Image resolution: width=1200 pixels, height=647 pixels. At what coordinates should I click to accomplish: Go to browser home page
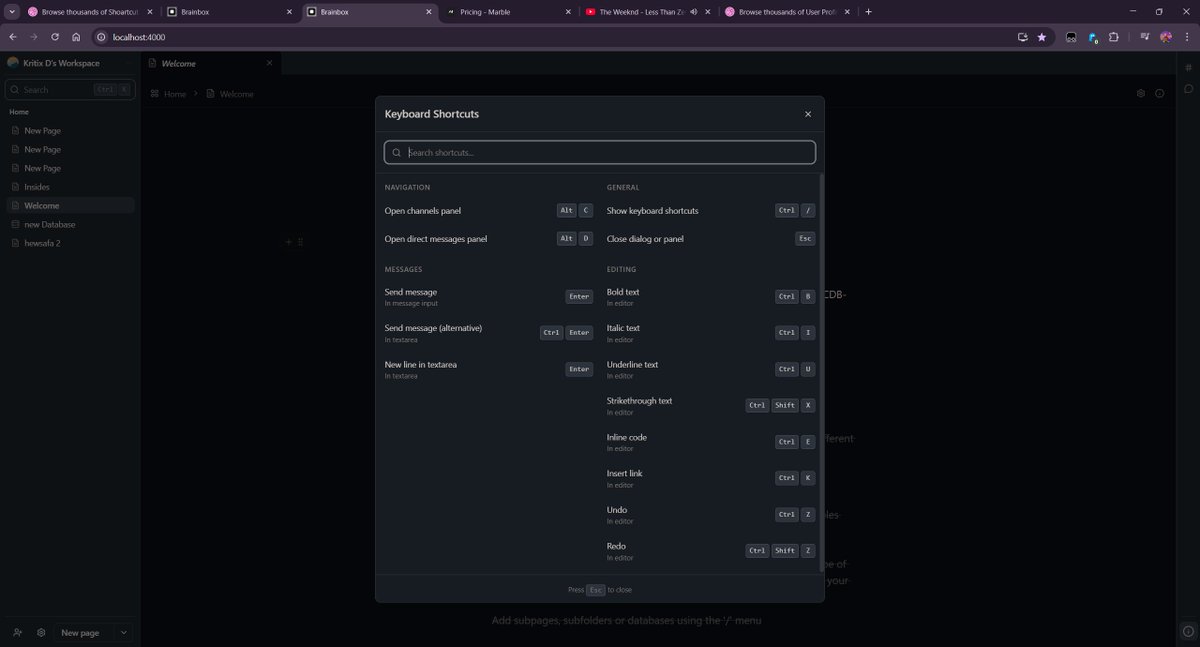tap(76, 37)
